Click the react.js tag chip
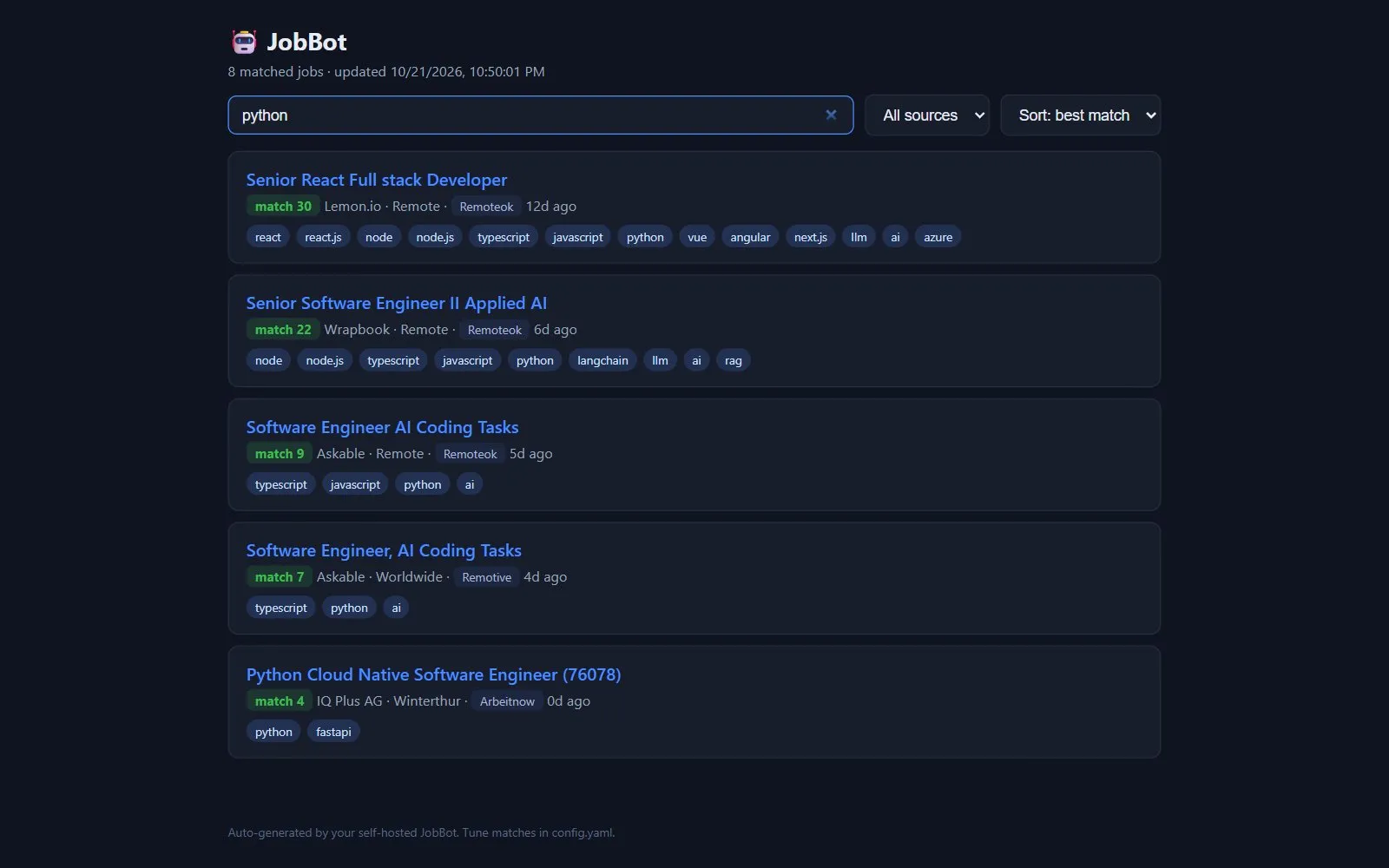Screen dimensions: 1389x868 pos(323,237)
